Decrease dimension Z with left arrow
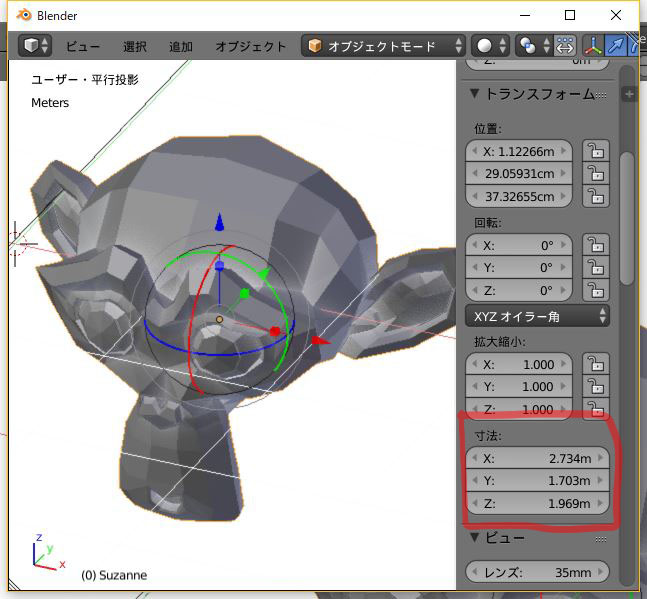Screen dimensions: 647x599 (475, 503)
